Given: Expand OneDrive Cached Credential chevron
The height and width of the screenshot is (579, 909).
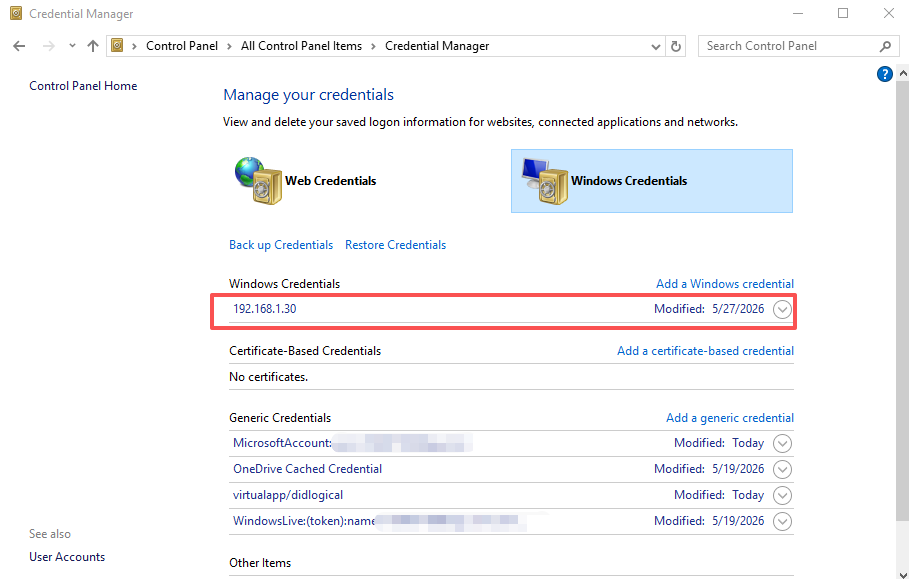Looking at the screenshot, I should tap(782, 469).
